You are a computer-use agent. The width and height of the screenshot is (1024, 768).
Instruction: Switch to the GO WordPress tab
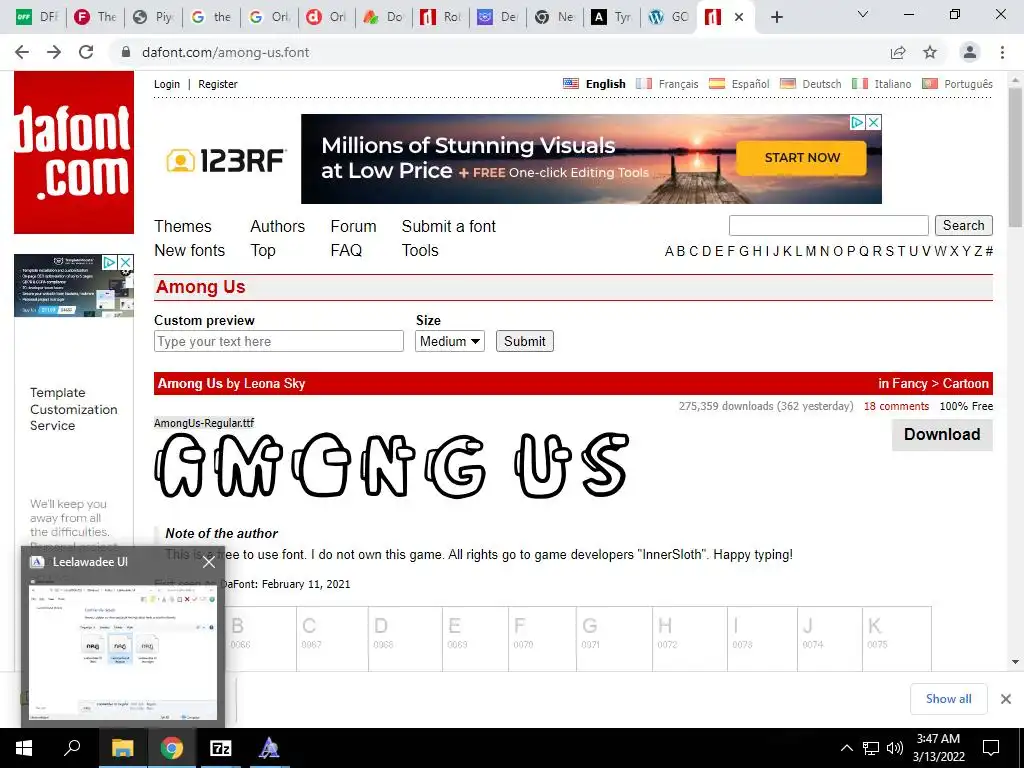pos(669,17)
